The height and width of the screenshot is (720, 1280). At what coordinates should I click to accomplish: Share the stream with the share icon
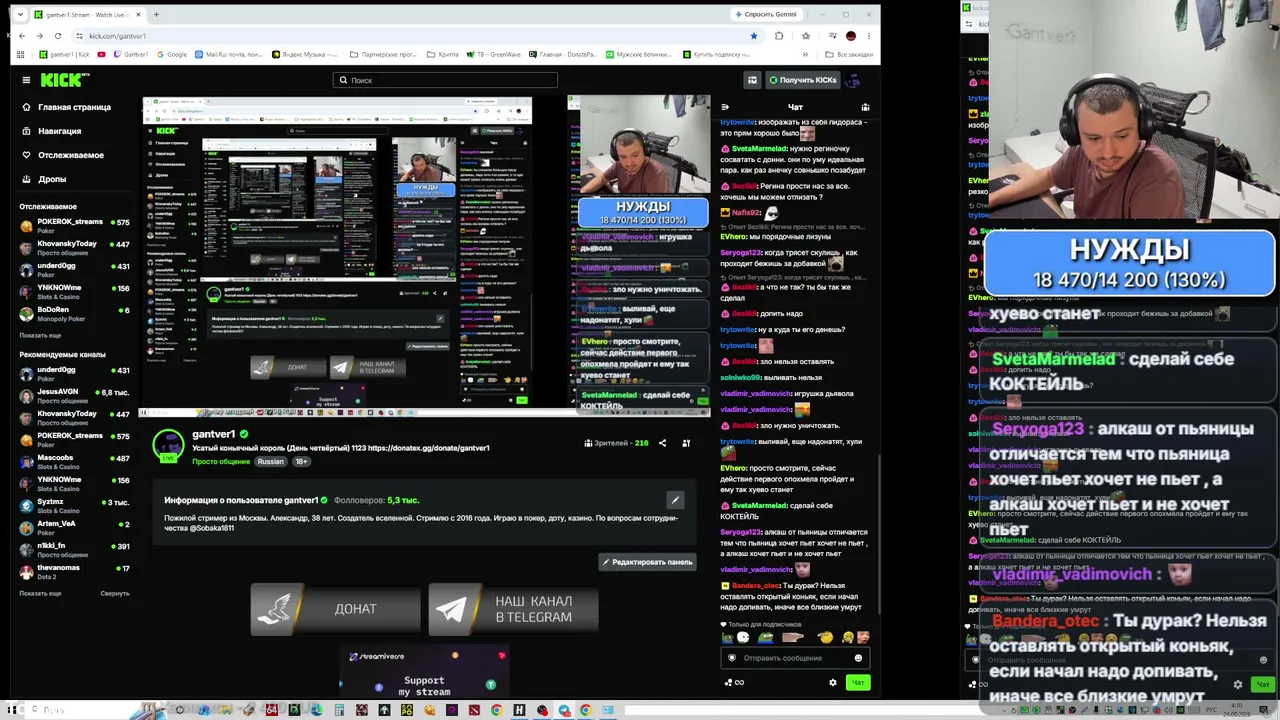[x=662, y=443]
